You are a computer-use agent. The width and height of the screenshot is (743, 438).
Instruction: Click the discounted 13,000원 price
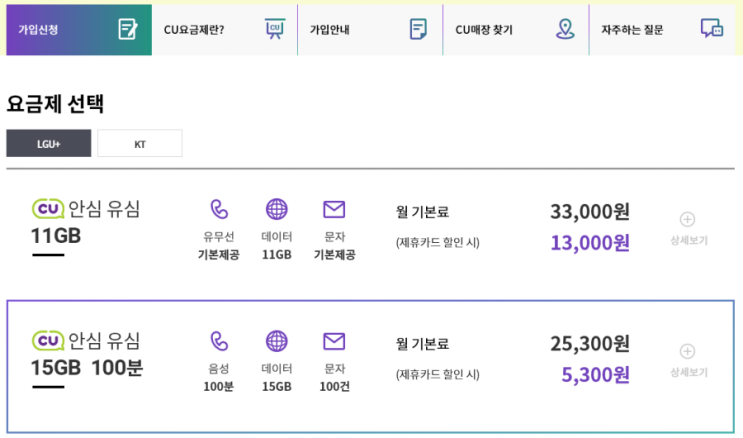tap(590, 243)
